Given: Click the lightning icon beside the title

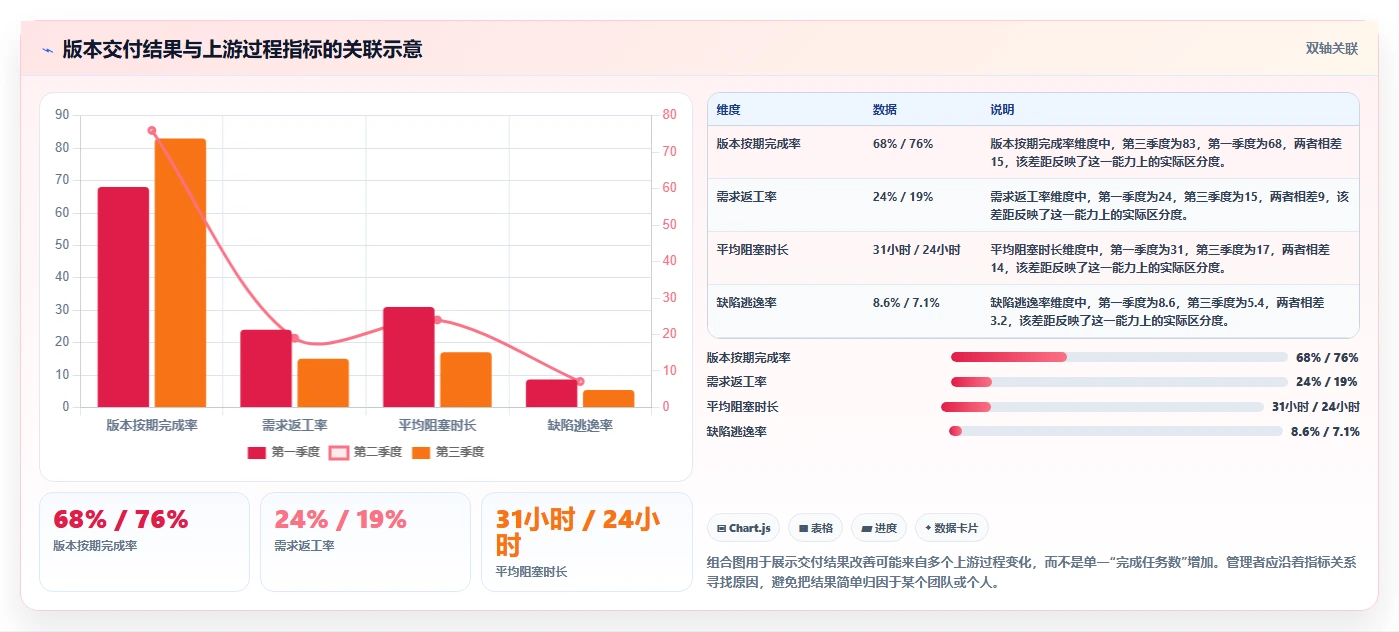Looking at the screenshot, I should pos(47,50).
